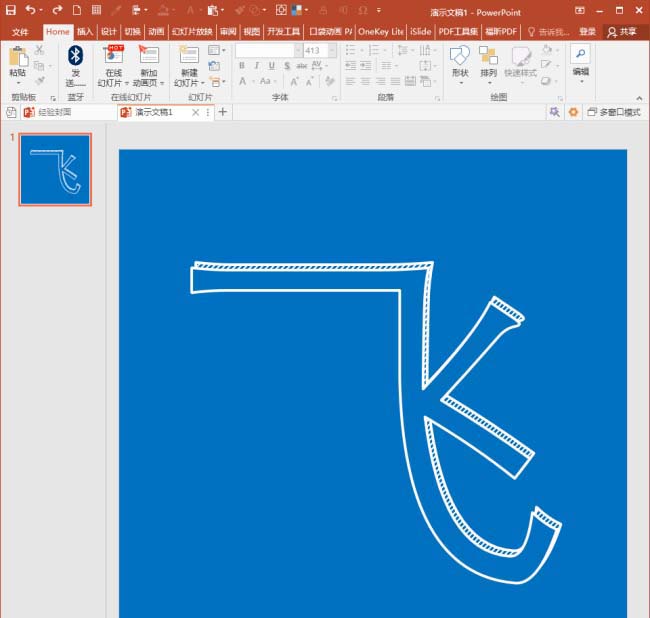
Task: Toggle Bold text formatting
Action: tap(242, 66)
